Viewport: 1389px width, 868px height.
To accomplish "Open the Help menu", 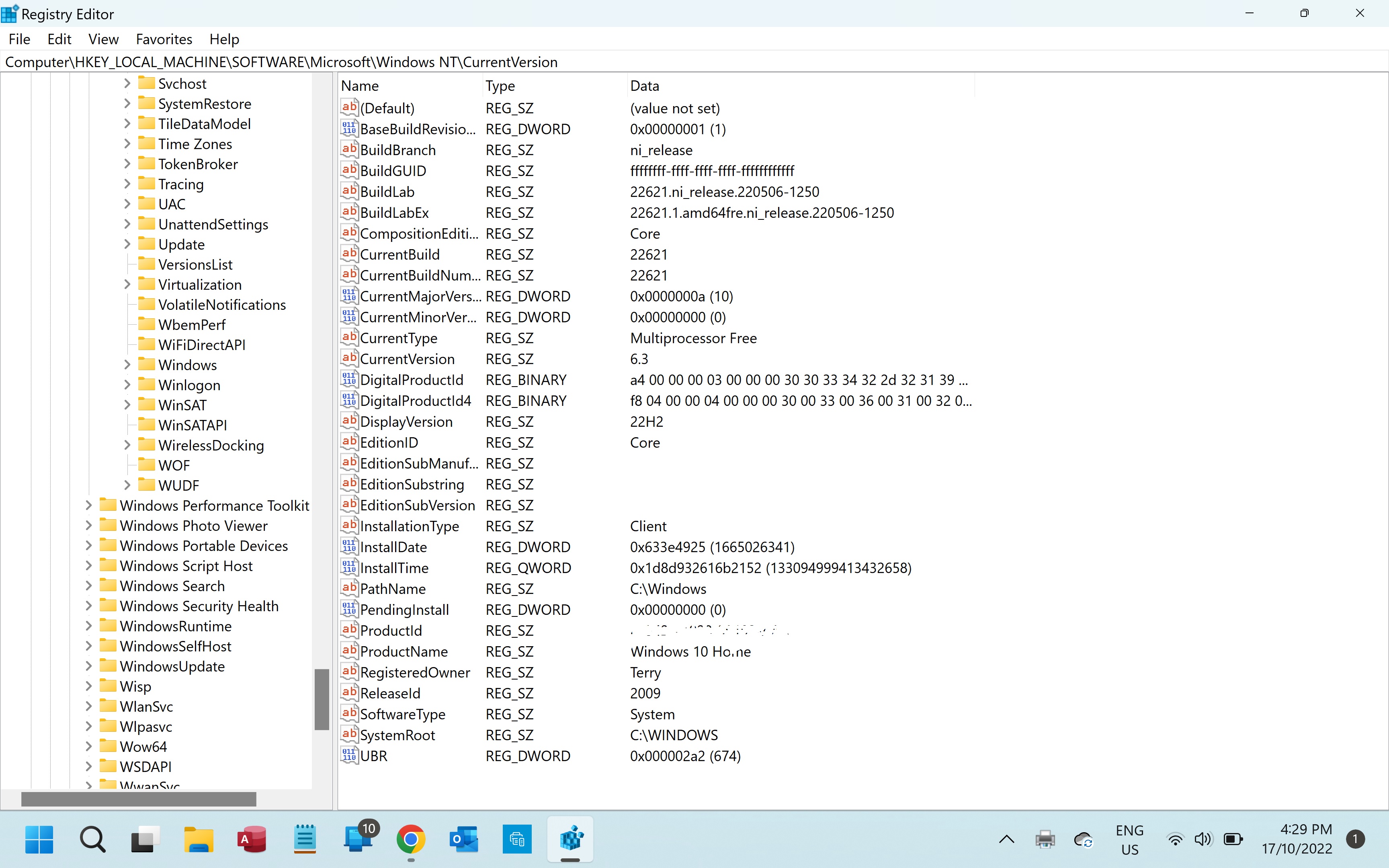I will pyautogui.click(x=224, y=39).
